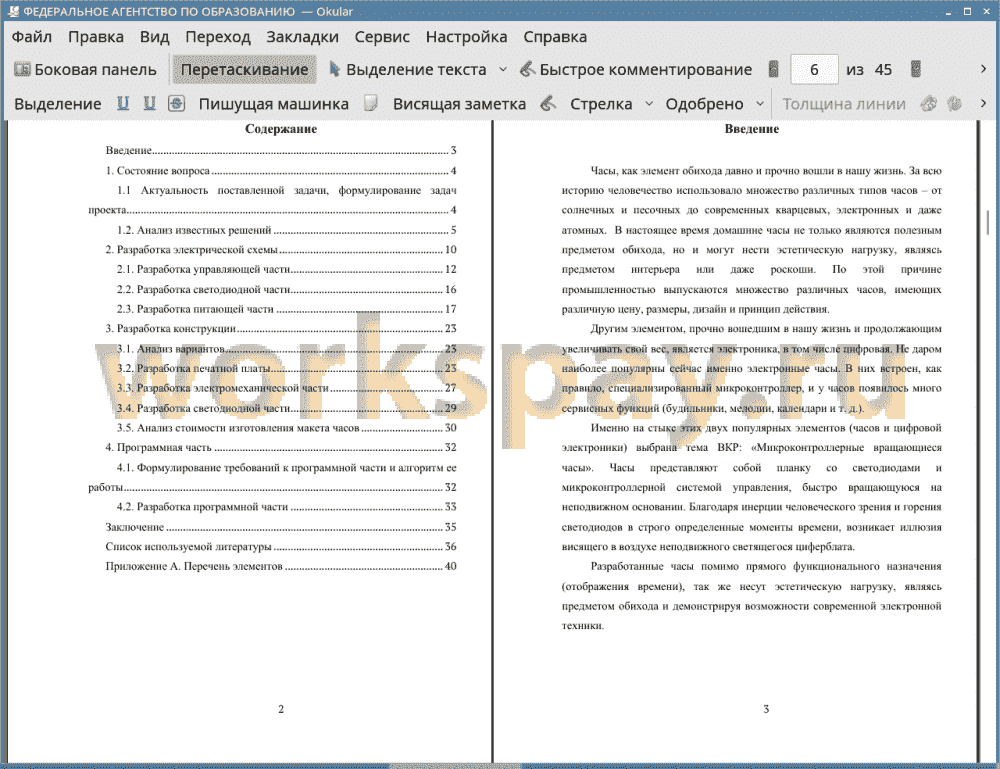Click the vertical scrollbar handle
Viewport: 1000px width, 769px height.
tap(988, 223)
